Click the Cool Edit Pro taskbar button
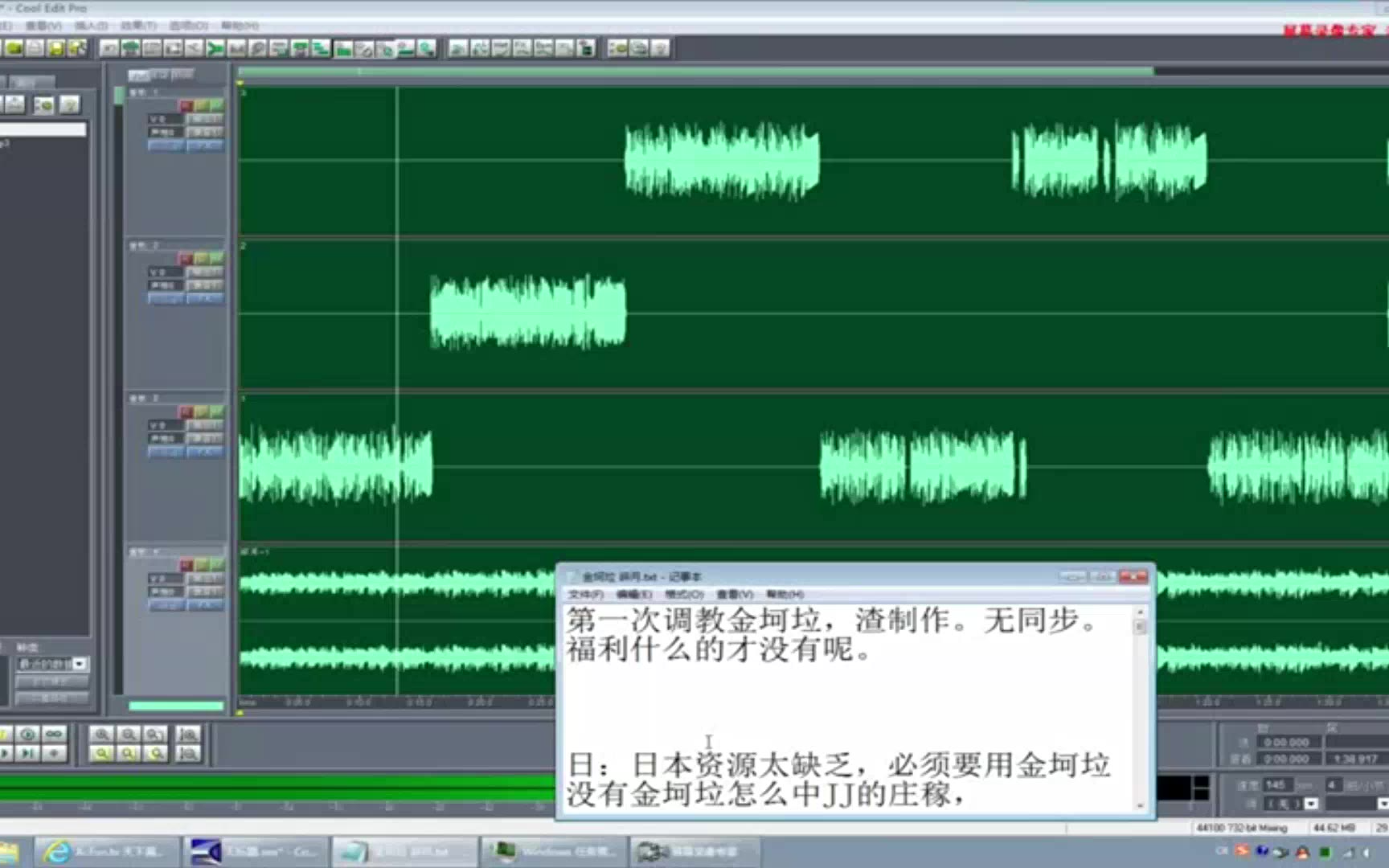This screenshot has height=868, width=1389. click(x=254, y=851)
